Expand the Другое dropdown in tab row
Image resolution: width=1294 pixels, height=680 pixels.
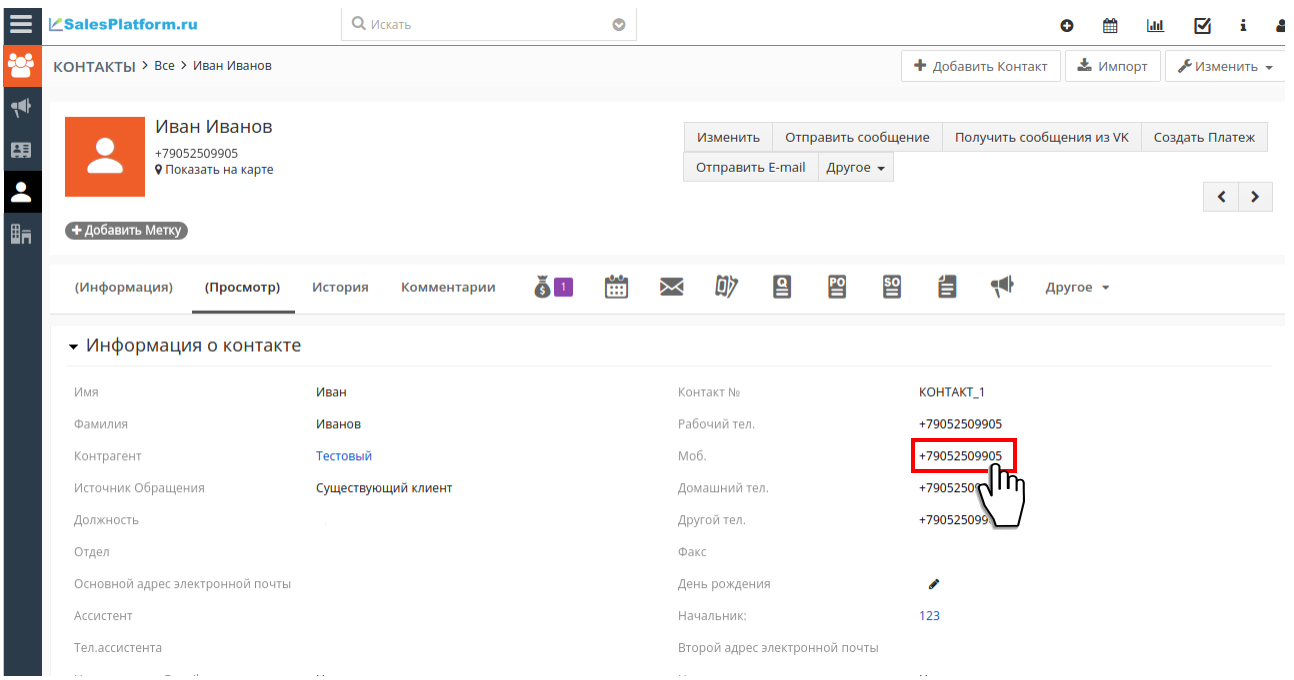(1077, 287)
